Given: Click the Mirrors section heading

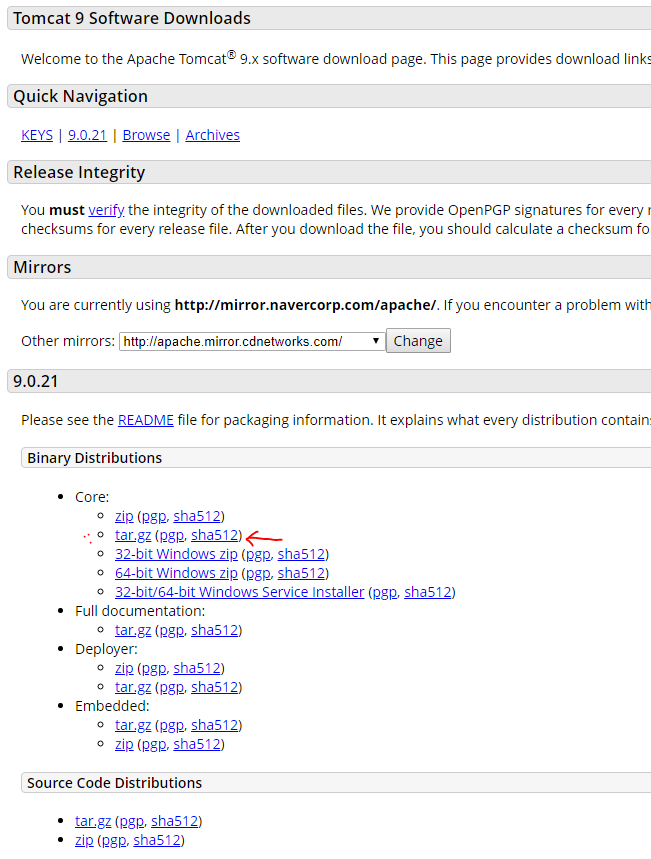Looking at the screenshot, I should pyautogui.click(x=42, y=267).
